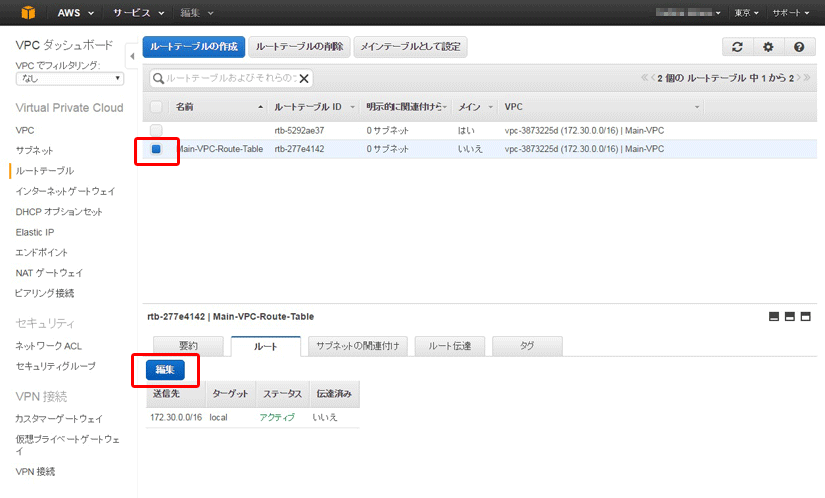Open the 東京 region dropdown
825x498 pixels.
coord(747,13)
